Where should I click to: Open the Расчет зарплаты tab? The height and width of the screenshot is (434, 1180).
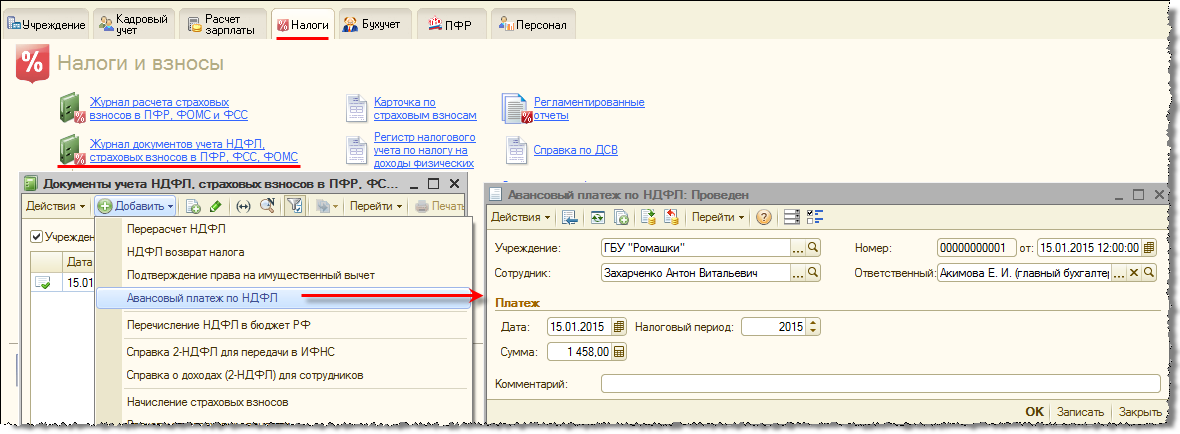(223, 23)
